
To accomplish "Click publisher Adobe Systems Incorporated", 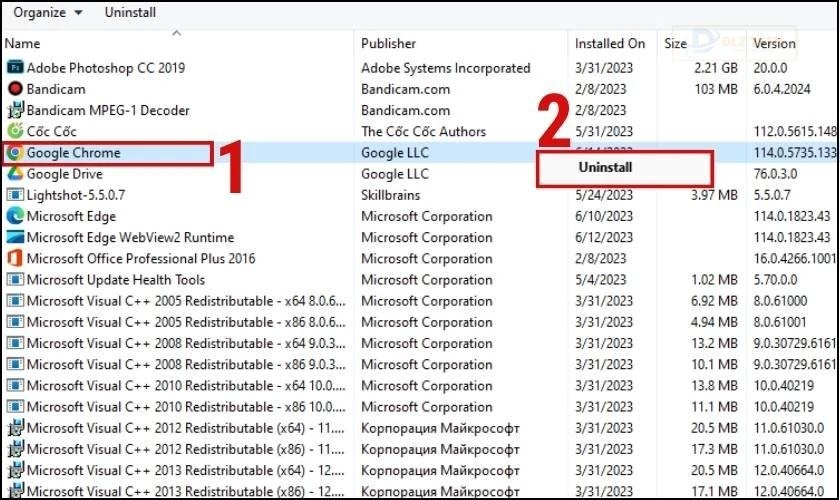I will 446,68.
